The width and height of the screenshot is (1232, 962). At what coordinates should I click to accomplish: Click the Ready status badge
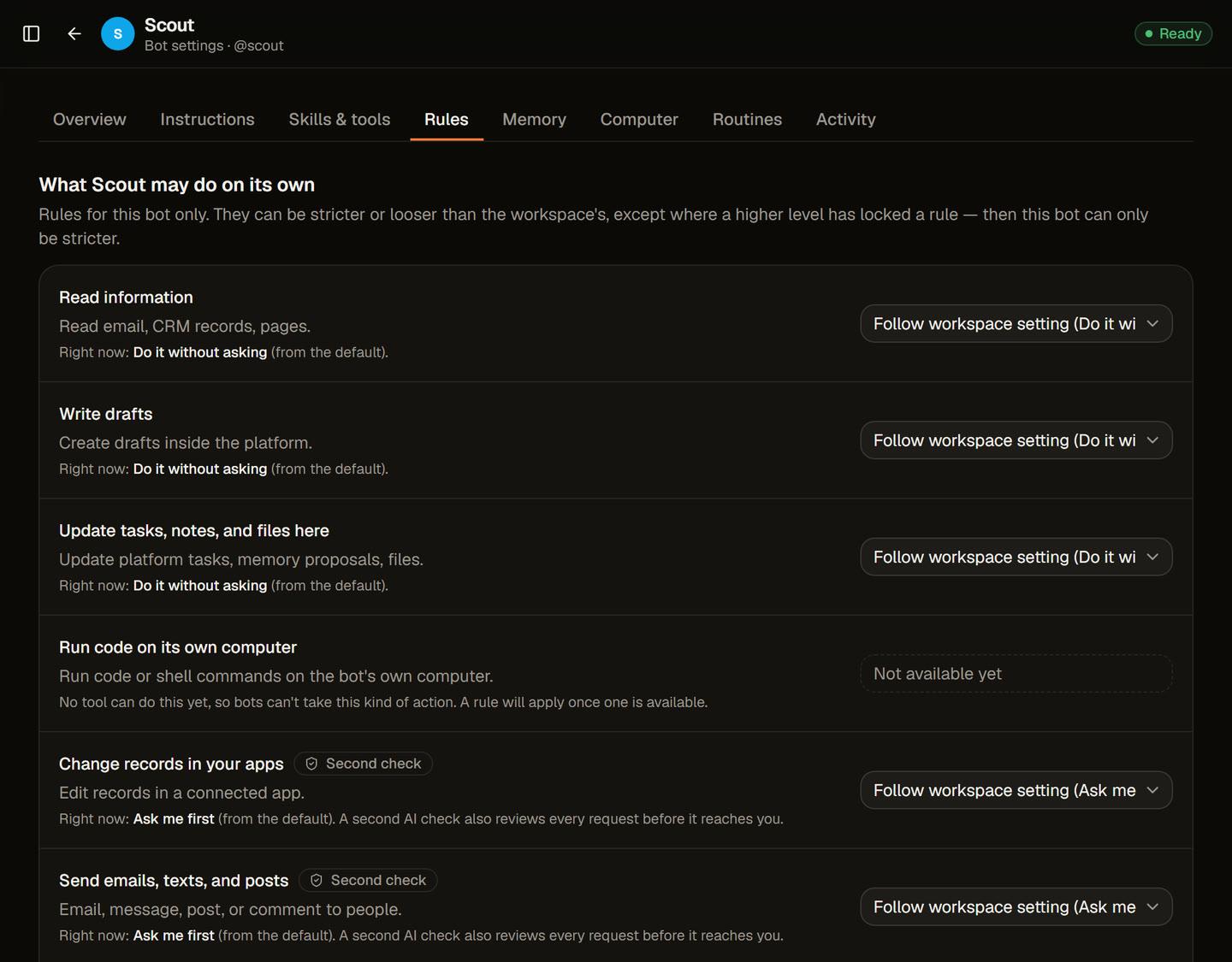(x=1173, y=33)
